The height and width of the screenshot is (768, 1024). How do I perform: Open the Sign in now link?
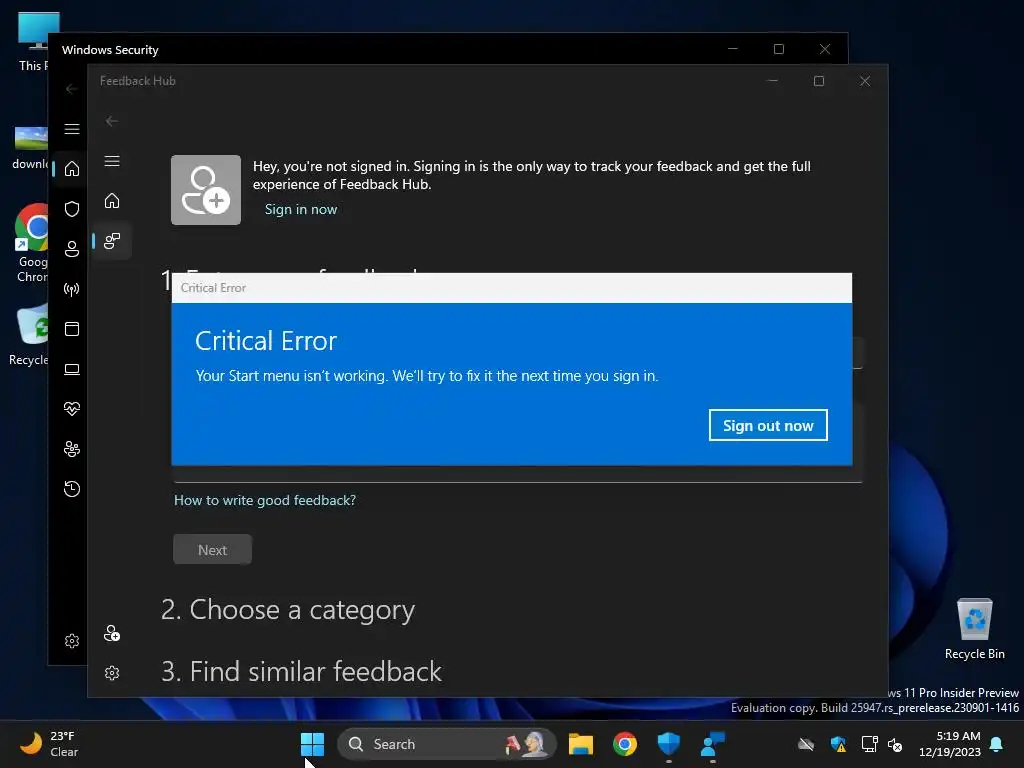pos(301,210)
